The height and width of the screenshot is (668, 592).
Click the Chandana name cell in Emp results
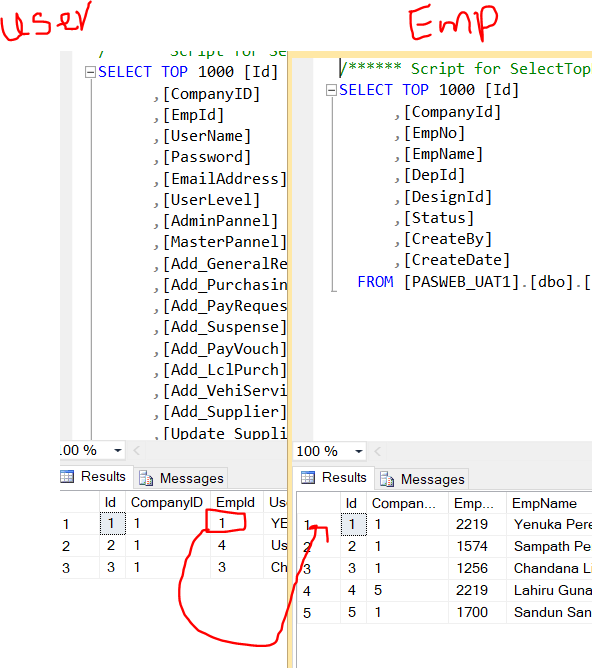(x=549, y=569)
